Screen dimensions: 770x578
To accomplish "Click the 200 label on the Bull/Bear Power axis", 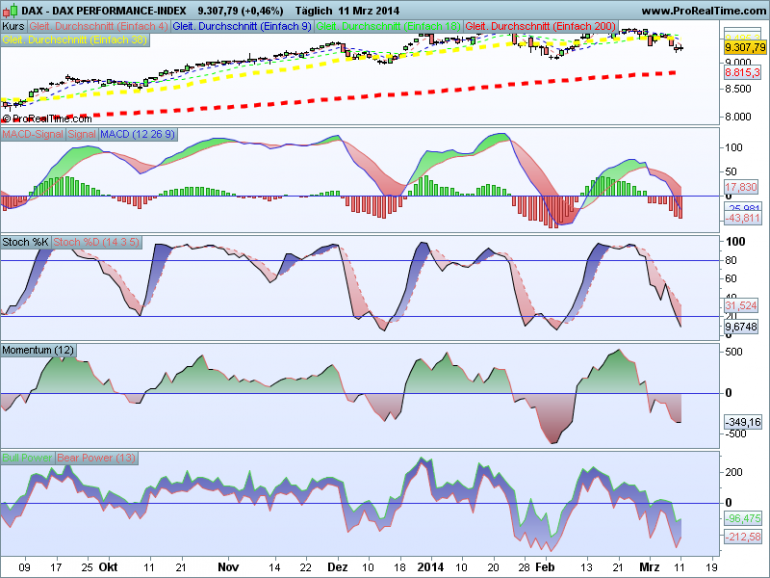I will 734,472.
